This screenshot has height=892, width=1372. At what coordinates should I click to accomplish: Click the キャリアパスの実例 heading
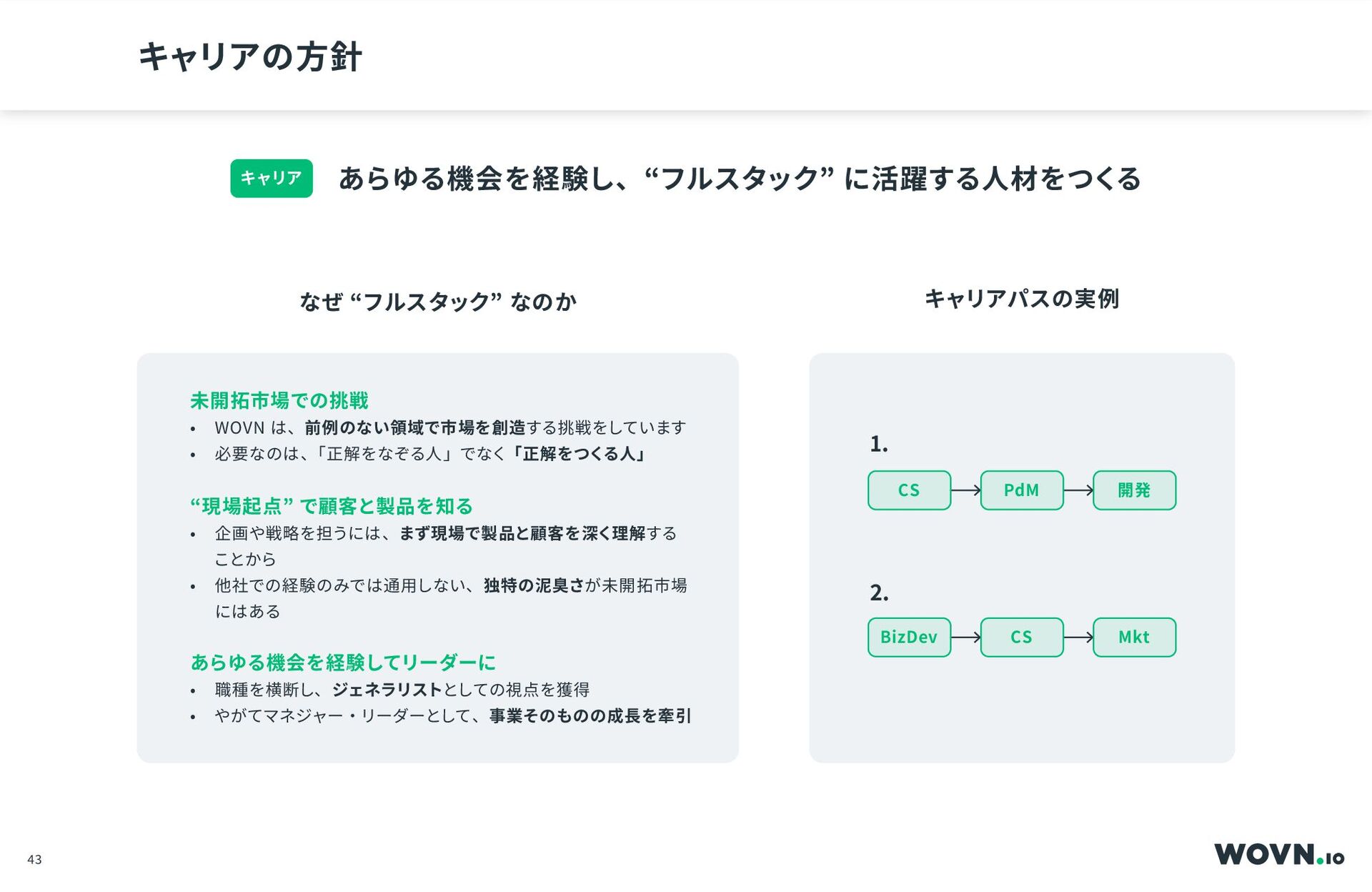[1022, 298]
